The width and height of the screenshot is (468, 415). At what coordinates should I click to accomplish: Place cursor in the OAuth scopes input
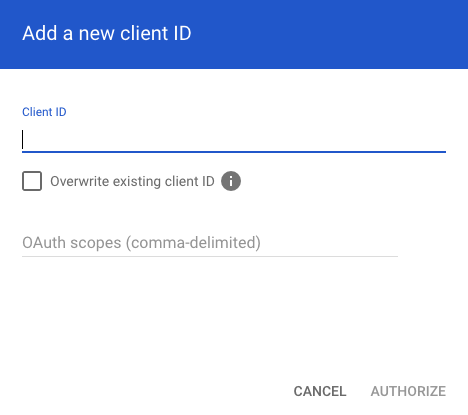pyautogui.click(x=210, y=243)
